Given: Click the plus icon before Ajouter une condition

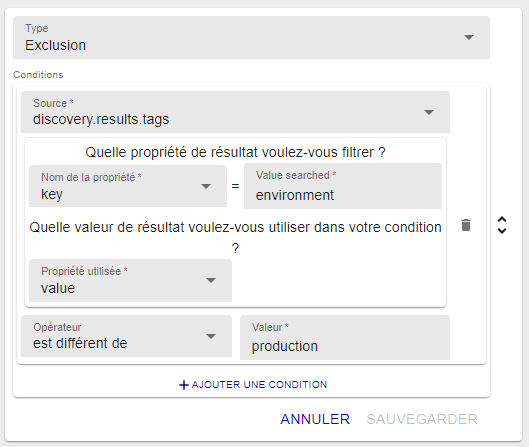Looking at the screenshot, I should click(184, 385).
